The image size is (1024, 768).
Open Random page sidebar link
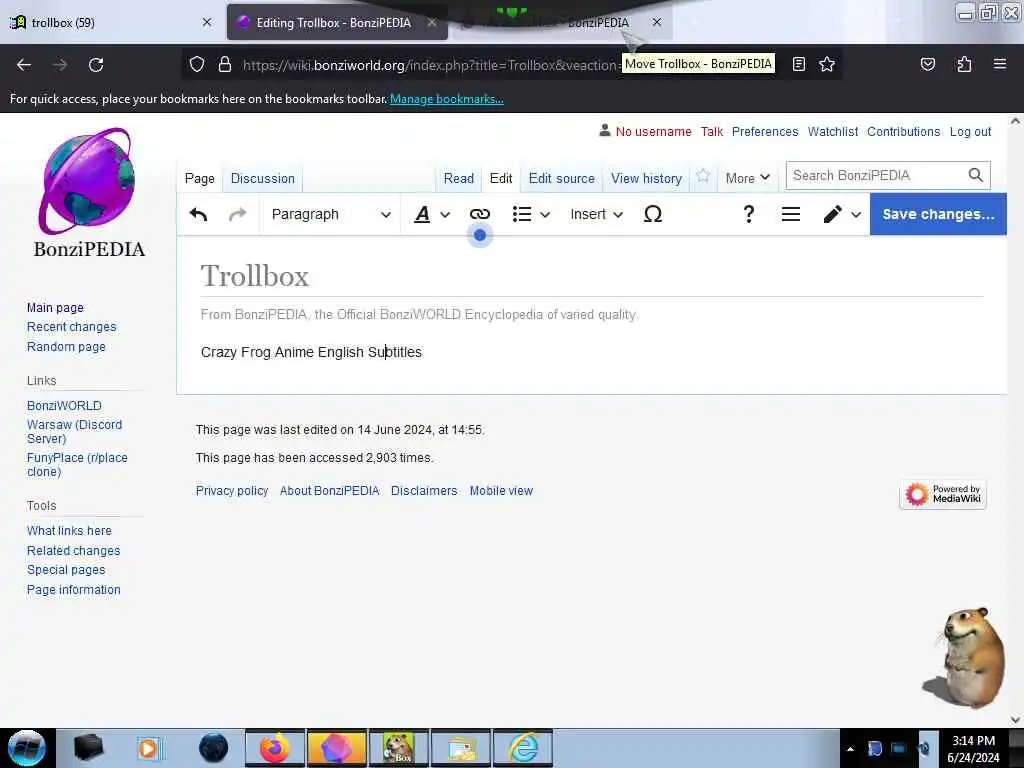tap(66, 347)
